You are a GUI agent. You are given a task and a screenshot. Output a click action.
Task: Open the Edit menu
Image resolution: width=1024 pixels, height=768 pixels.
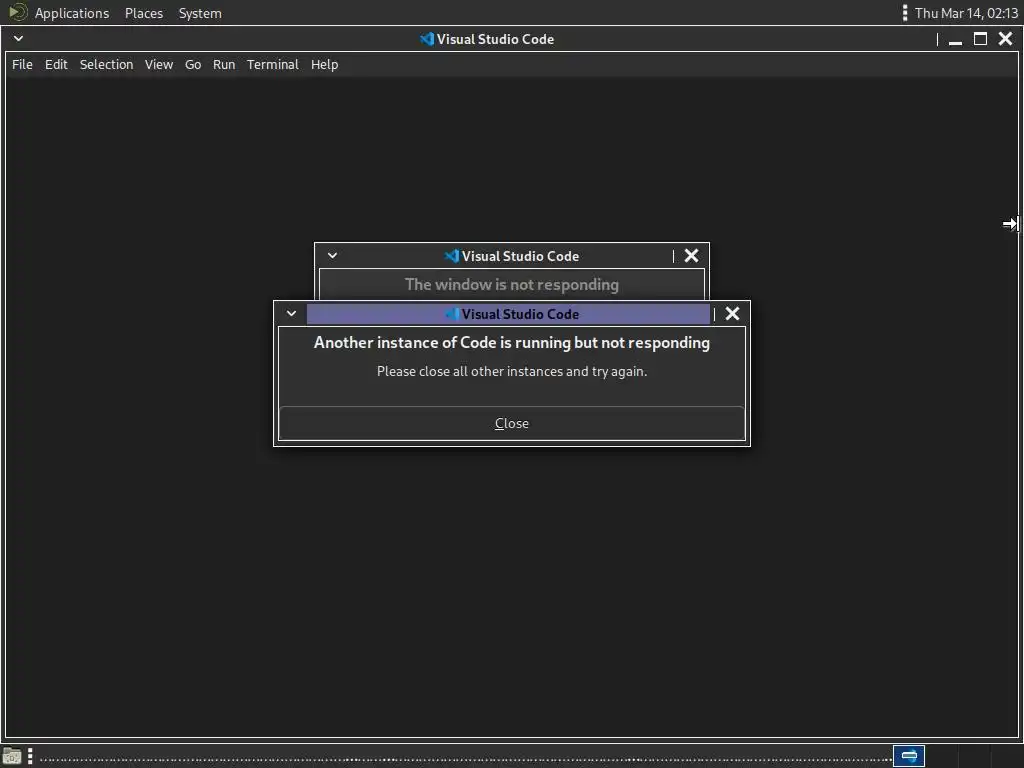[56, 65]
